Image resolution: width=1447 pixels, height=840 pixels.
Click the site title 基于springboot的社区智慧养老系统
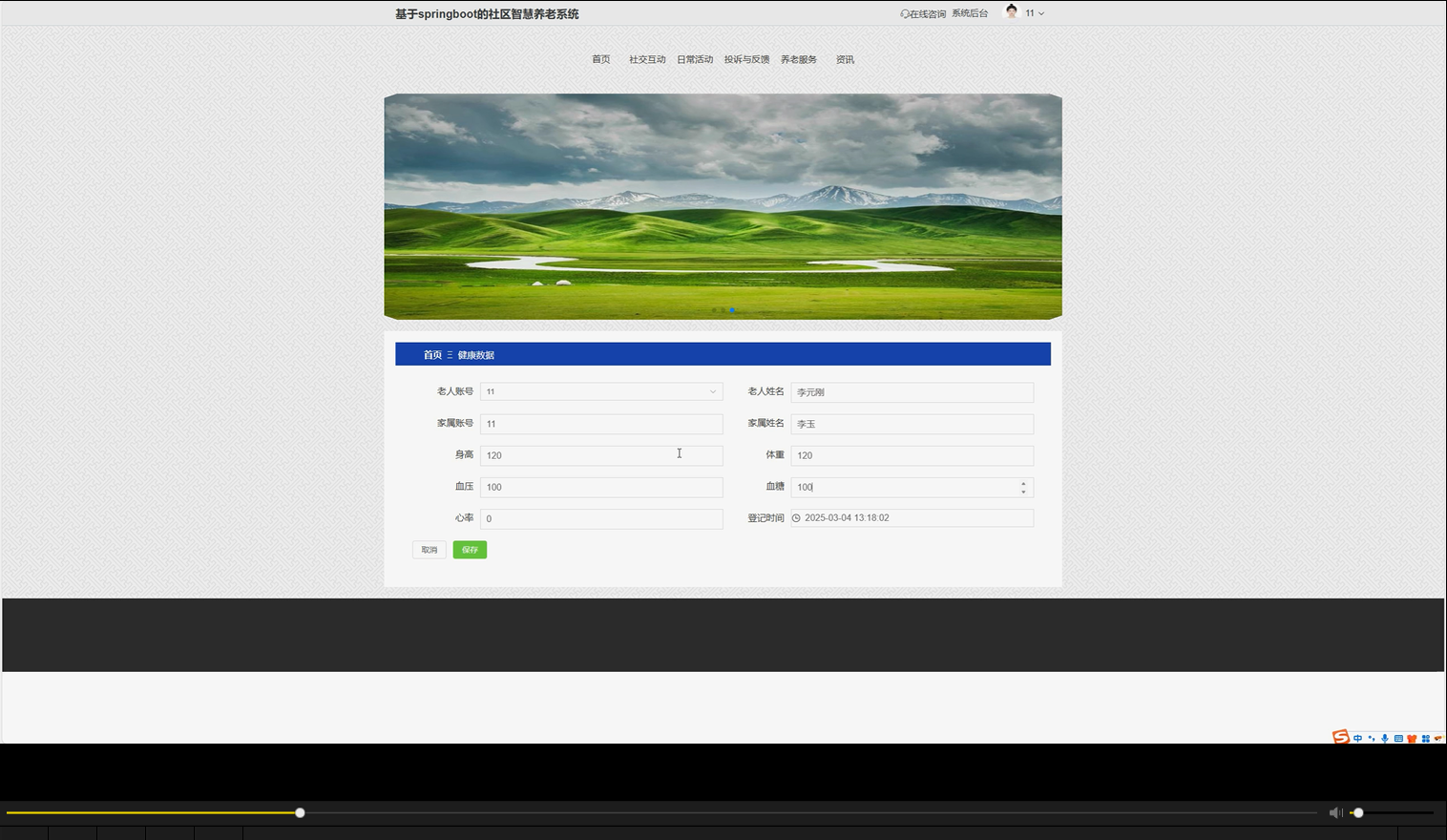point(487,14)
